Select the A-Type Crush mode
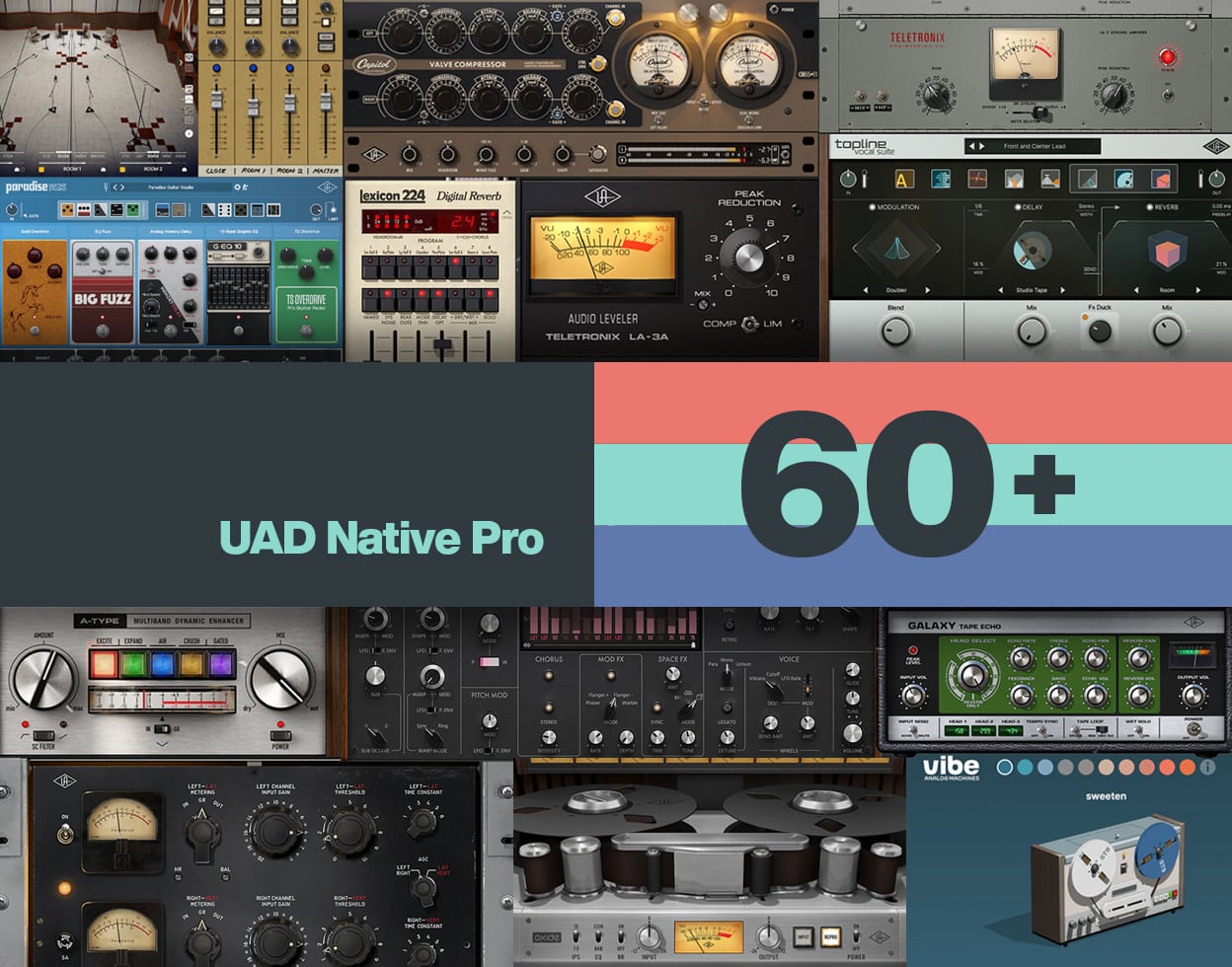The image size is (1232, 967). [192, 662]
